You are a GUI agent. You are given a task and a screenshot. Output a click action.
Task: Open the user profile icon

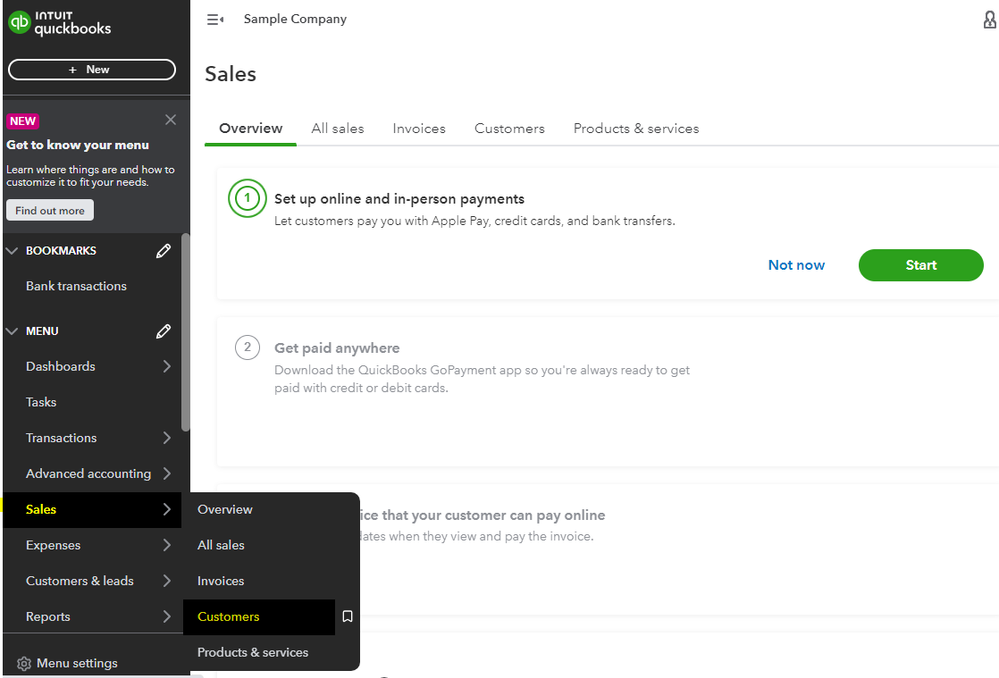(989, 20)
